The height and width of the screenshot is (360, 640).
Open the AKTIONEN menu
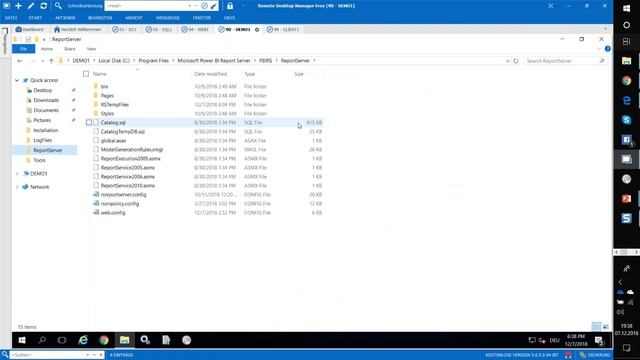(65, 18)
